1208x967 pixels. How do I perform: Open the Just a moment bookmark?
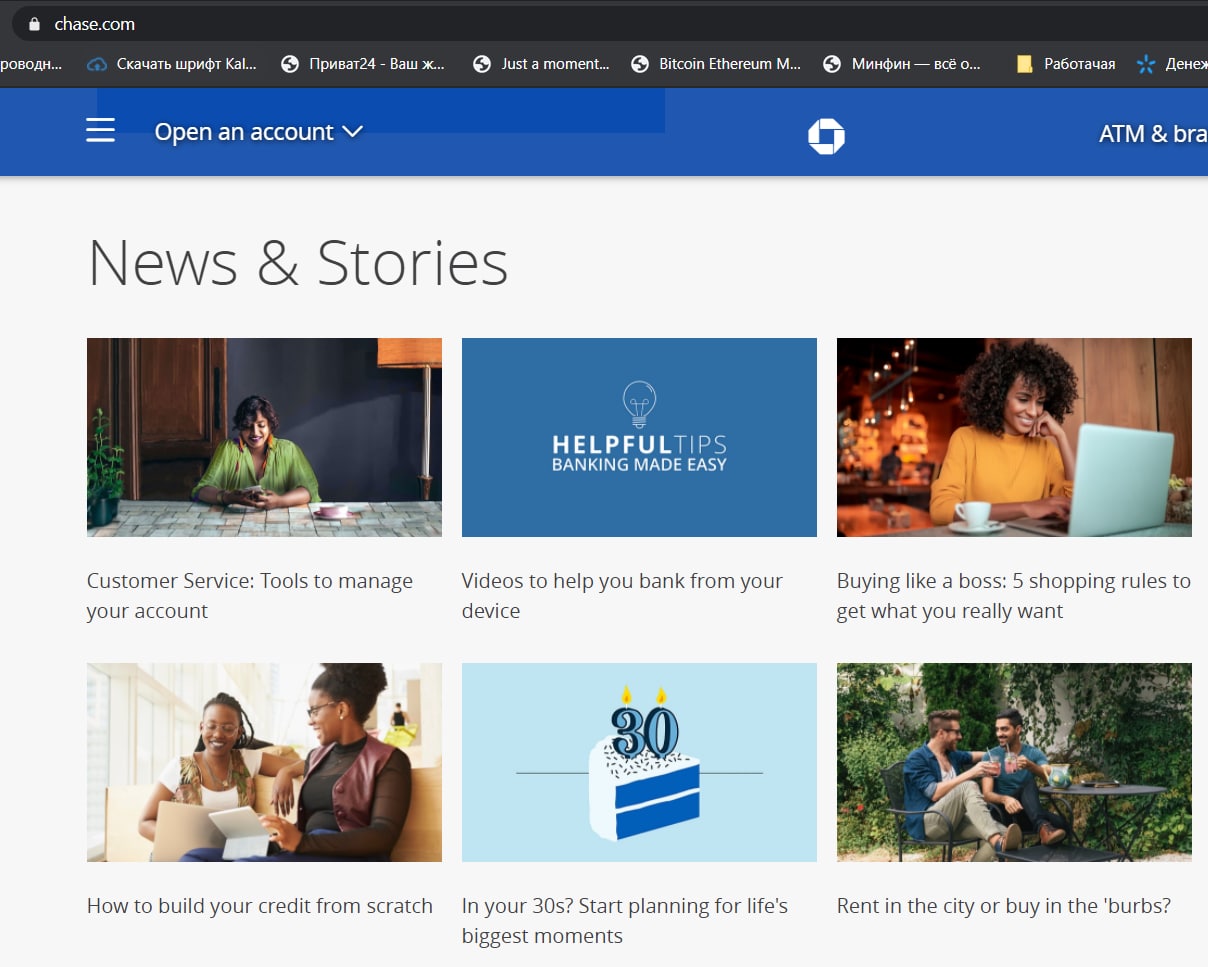click(x=541, y=64)
